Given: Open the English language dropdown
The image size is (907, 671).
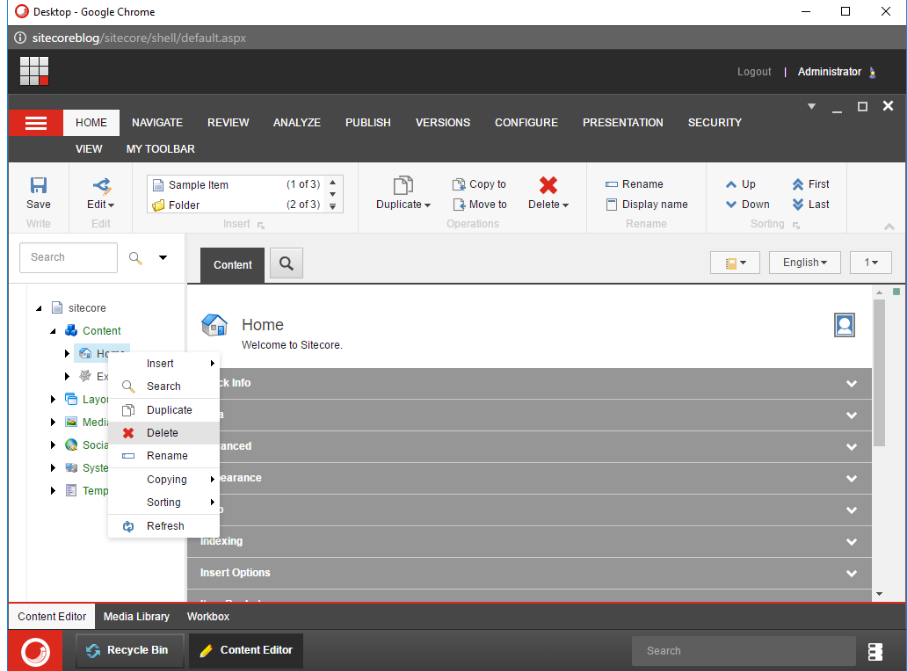Looking at the screenshot, I should (805, 263).
